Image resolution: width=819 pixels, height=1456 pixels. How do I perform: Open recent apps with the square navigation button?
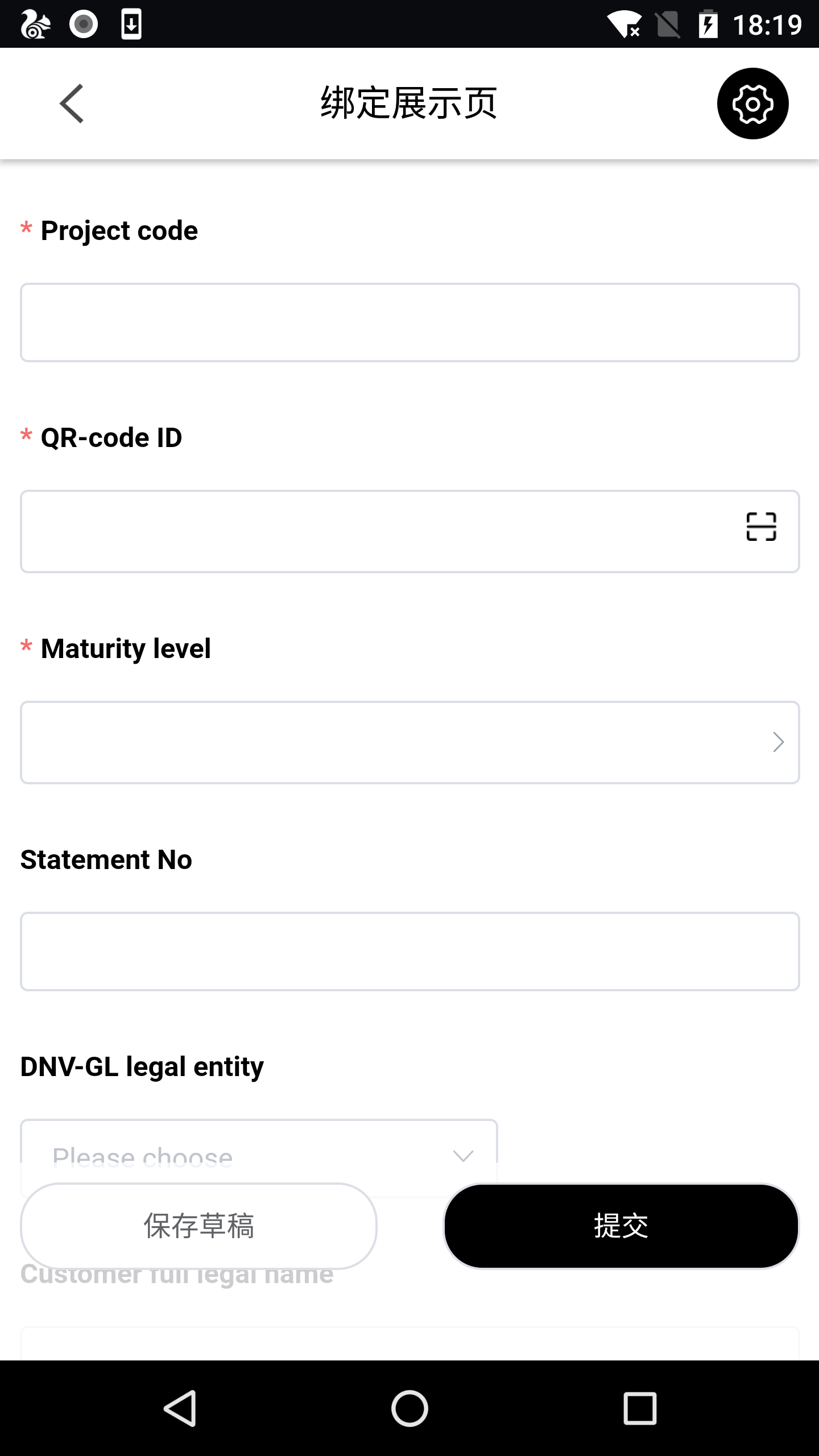[x=639, y=1409]
